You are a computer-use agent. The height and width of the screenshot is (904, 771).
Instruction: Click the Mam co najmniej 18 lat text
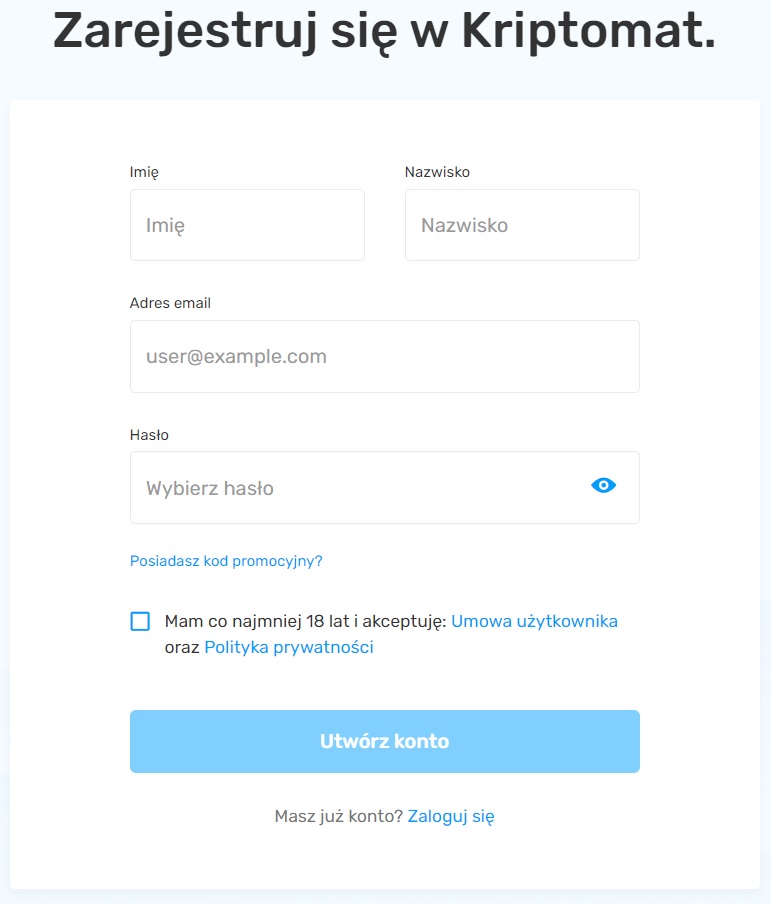click(x=250, y=621)
